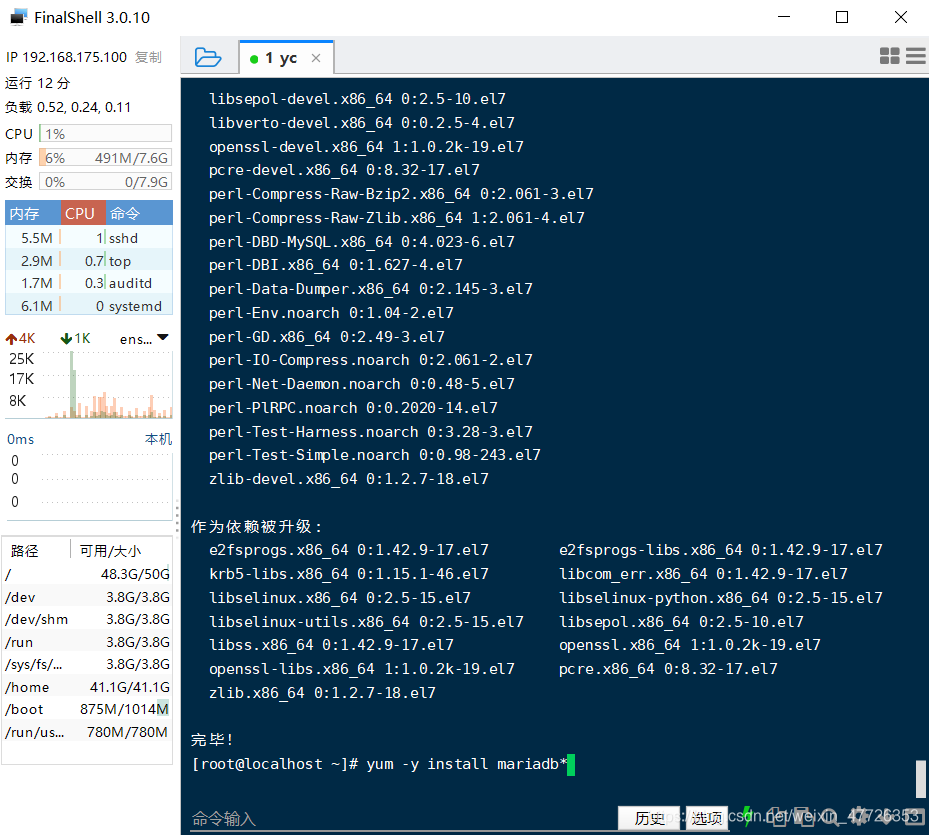Open the list layout menu icon
The width and height of the screenshot is (929, 835).
pyautogui.click(x=914, y=56)
